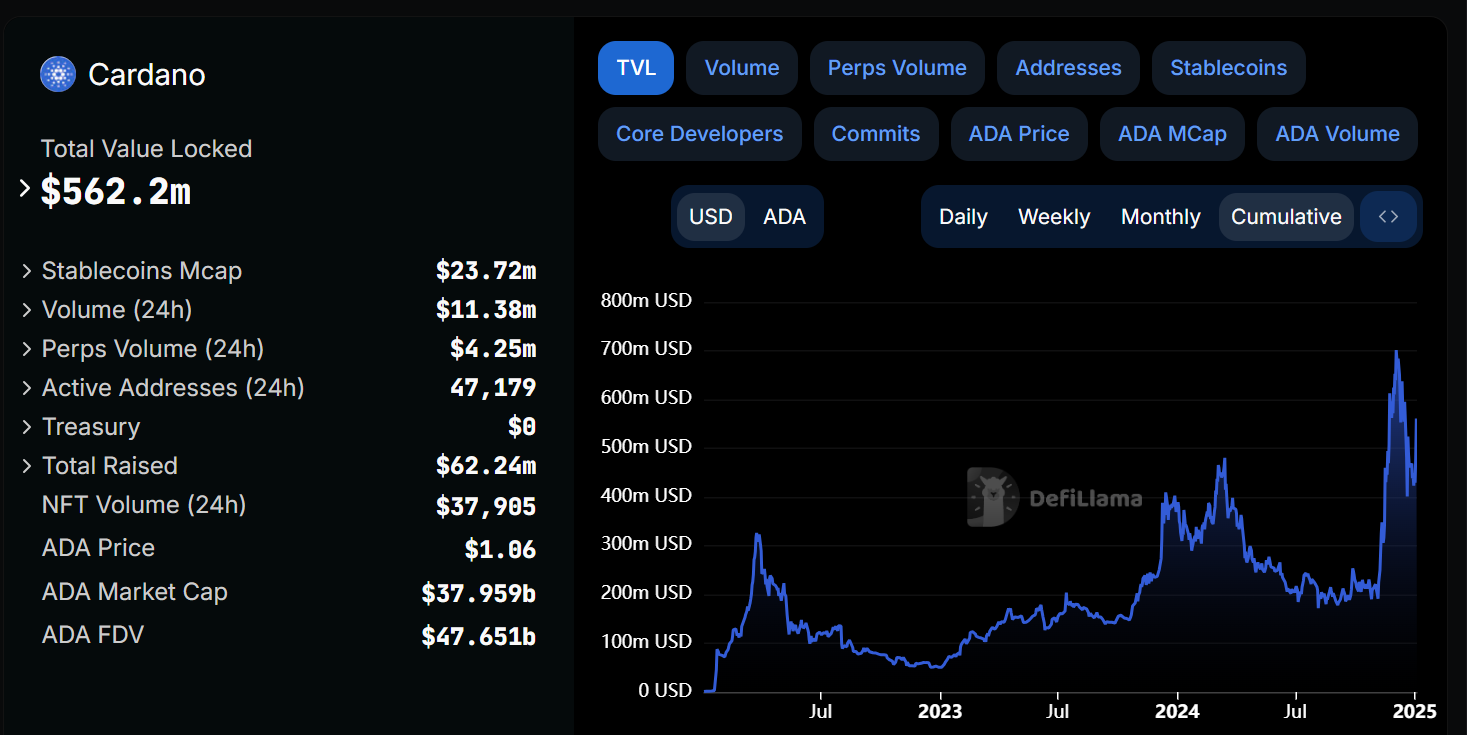Click the ADA FDV label

tap(93, 635)
